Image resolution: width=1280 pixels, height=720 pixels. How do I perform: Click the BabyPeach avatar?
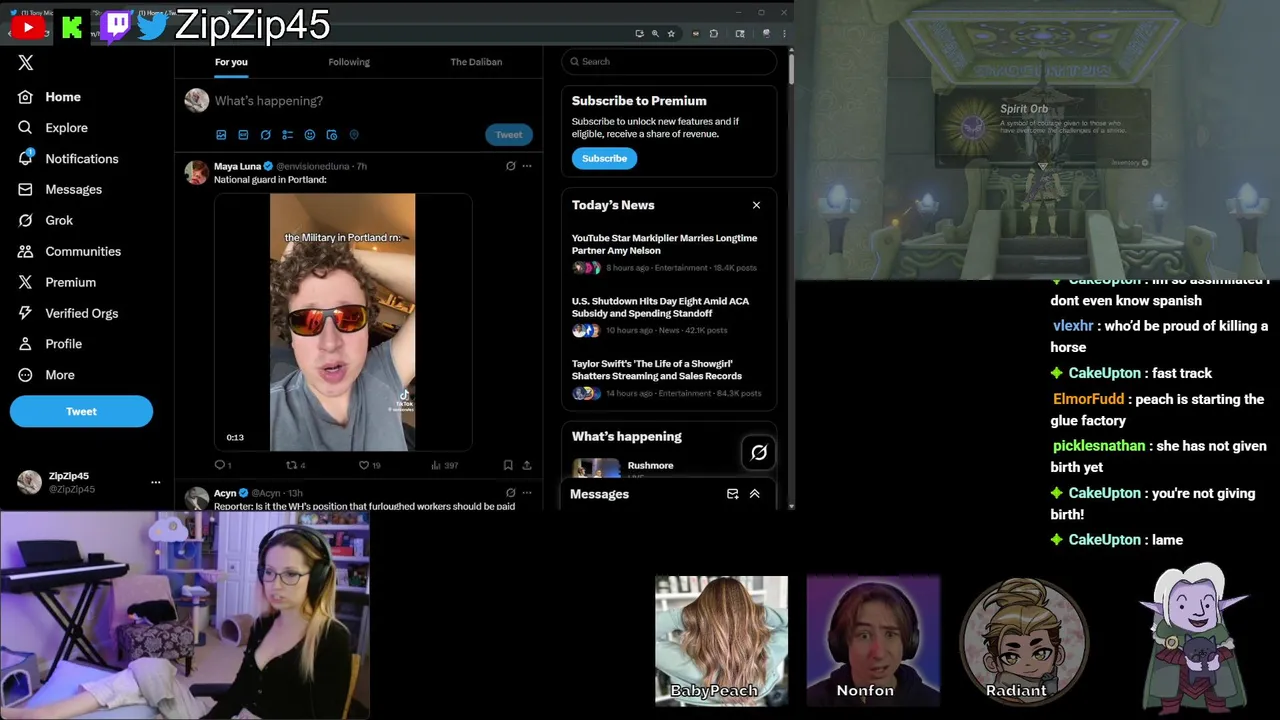pos(721,641)
